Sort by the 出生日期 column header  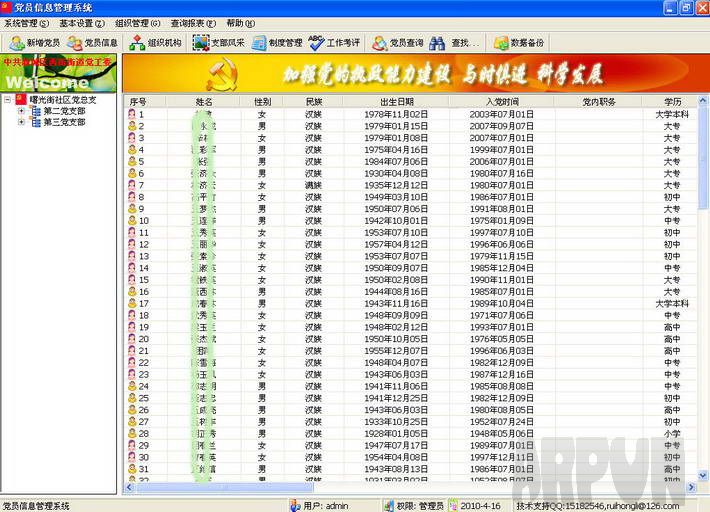tap(396, 101)
